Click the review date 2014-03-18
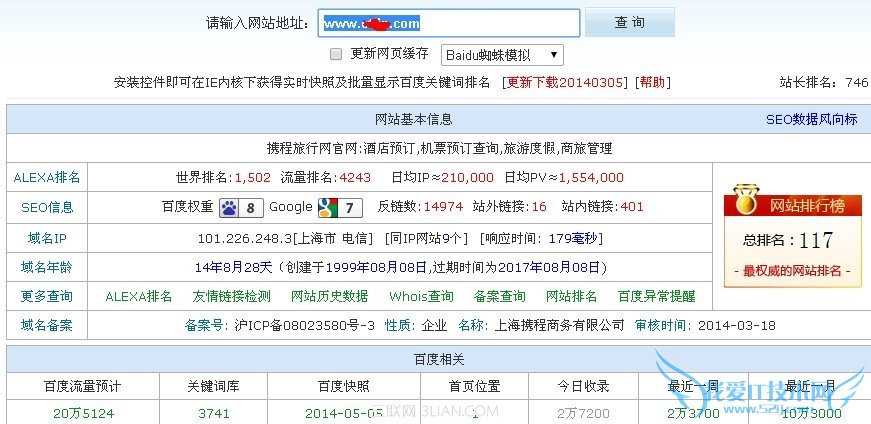Screen dimensions: 871x424 [x=737, y=326]
